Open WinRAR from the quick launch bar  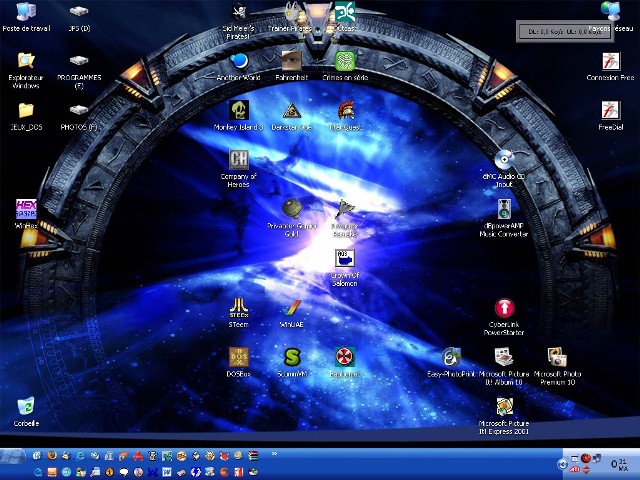pyautogui.click(x=253, y=456)
